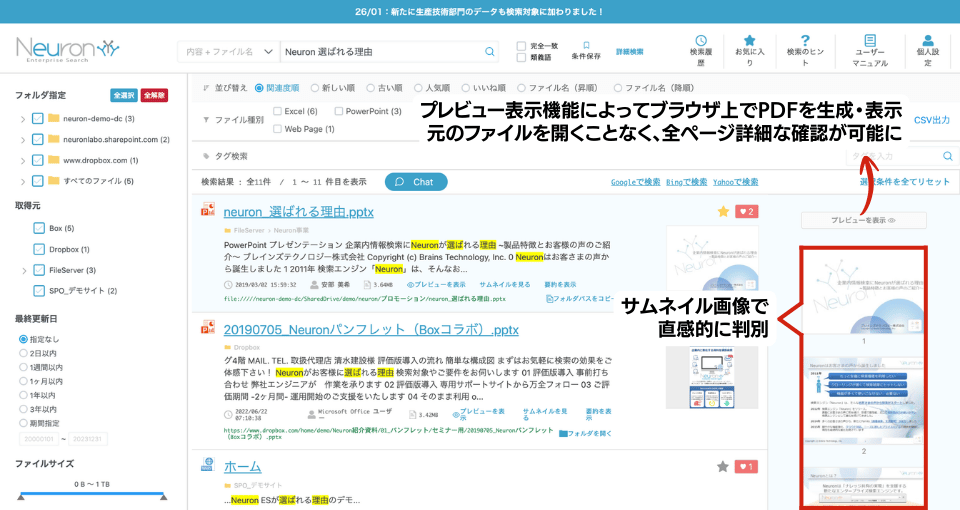Viewport: 960px width, 510px height.
Task: Click the PowerPoint icon of 20190705_Neuronパンフレット
Action: pyautogui.click(x=208, y=327)
